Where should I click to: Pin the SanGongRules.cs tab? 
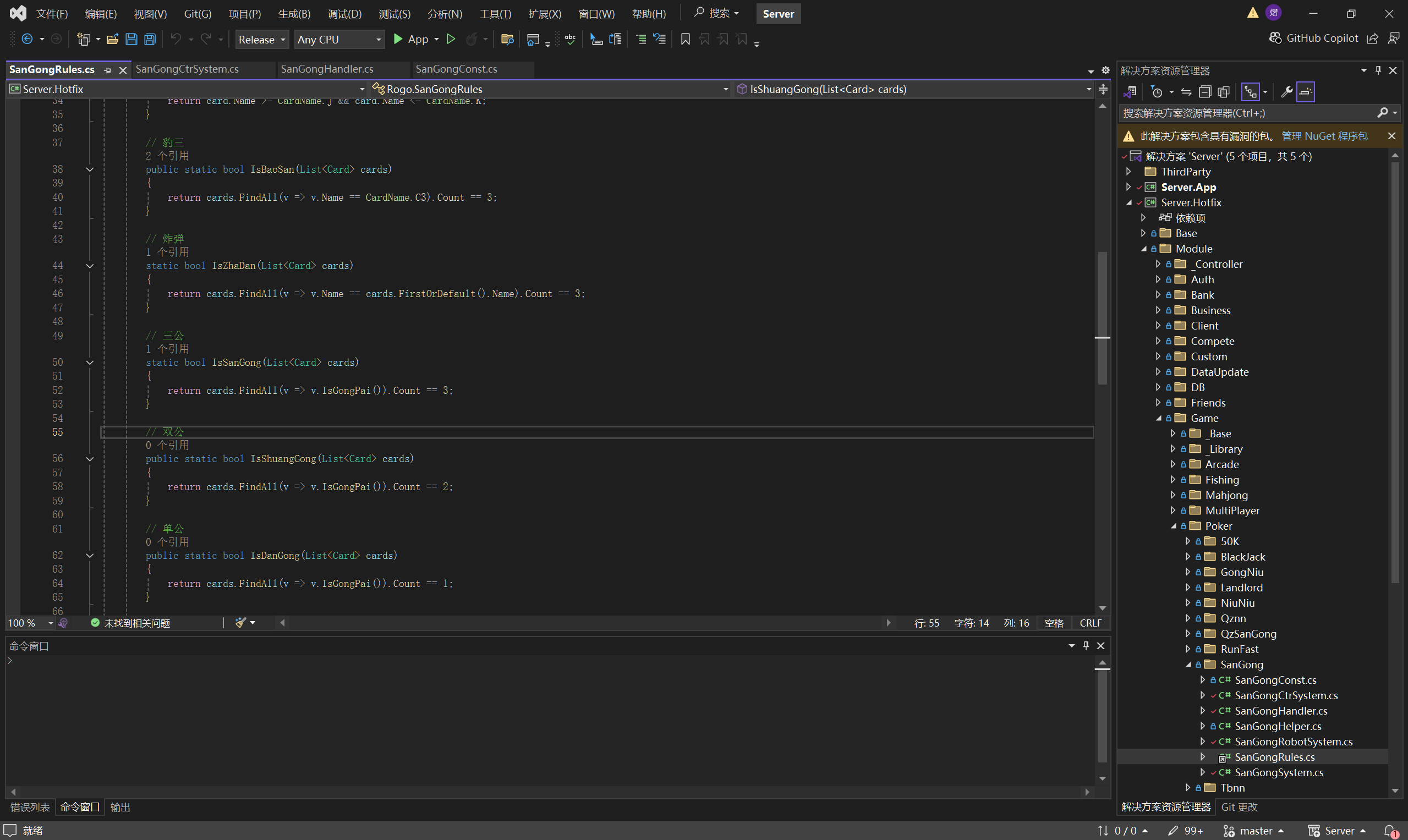tap(108, 70)
